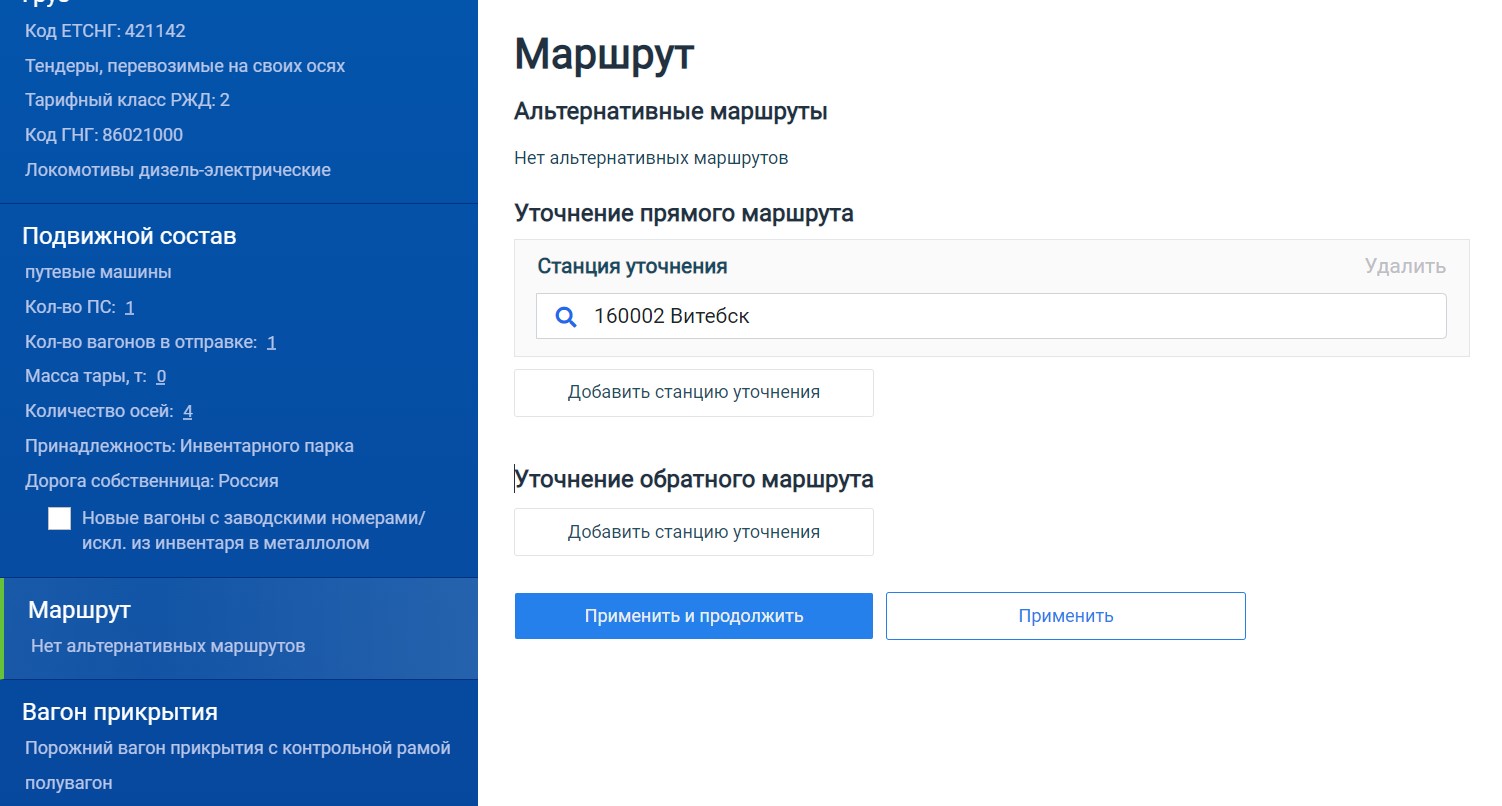Click the Применить и продолжить button

(693, 616)
